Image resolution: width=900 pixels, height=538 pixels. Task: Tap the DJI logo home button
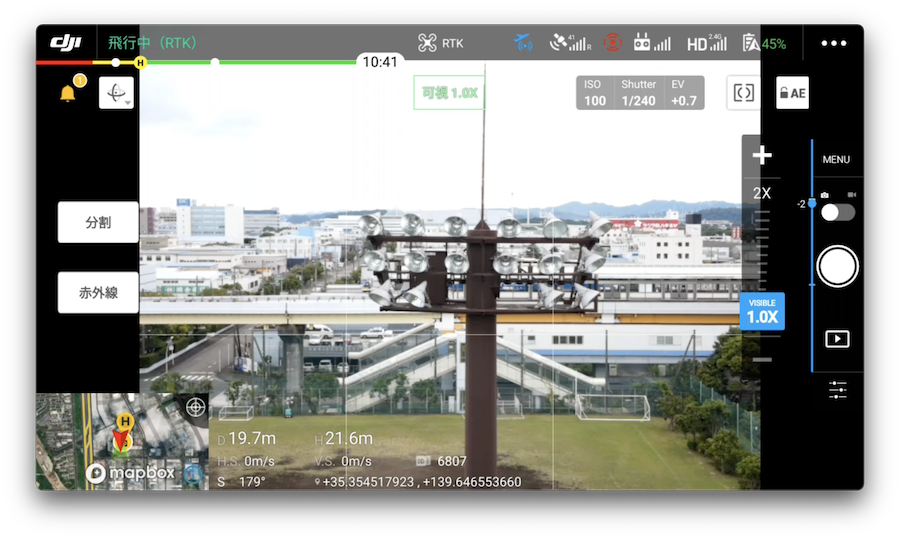pos(66,43)
